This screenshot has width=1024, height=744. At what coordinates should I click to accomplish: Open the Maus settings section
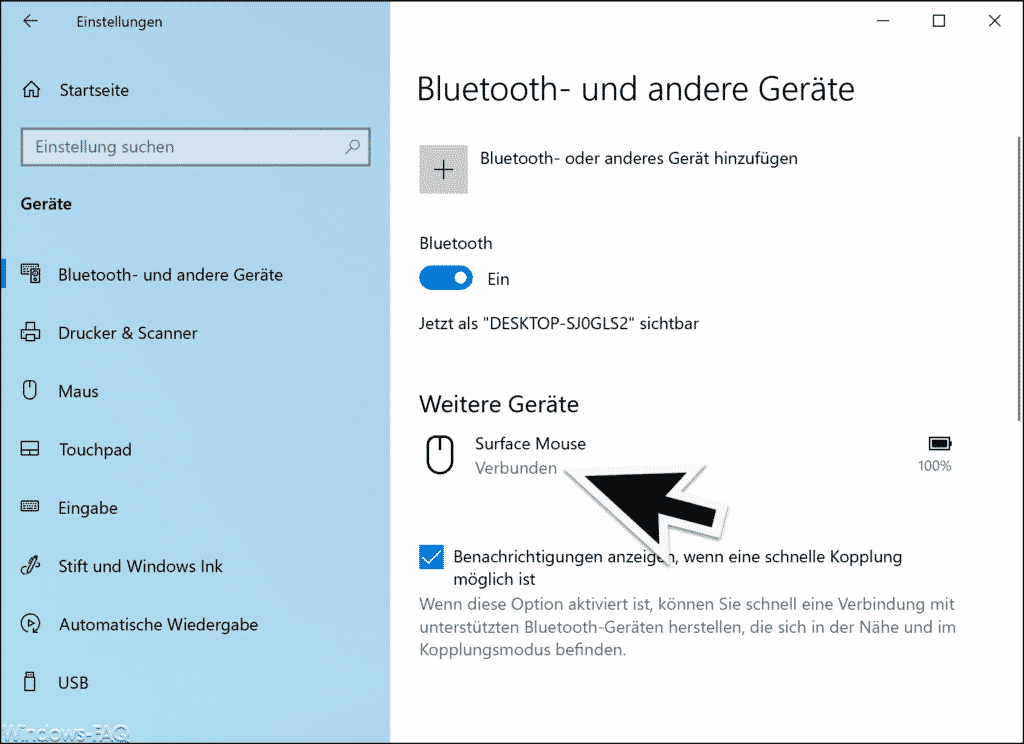[x=78, y=391]
